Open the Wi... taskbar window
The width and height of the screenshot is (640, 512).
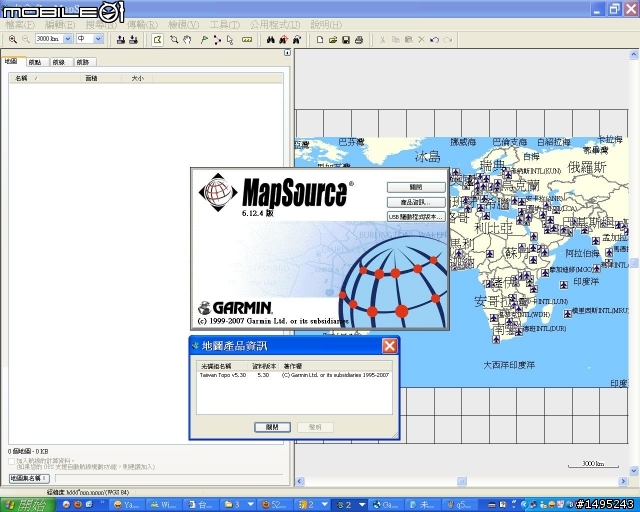[x=163, y=505]
